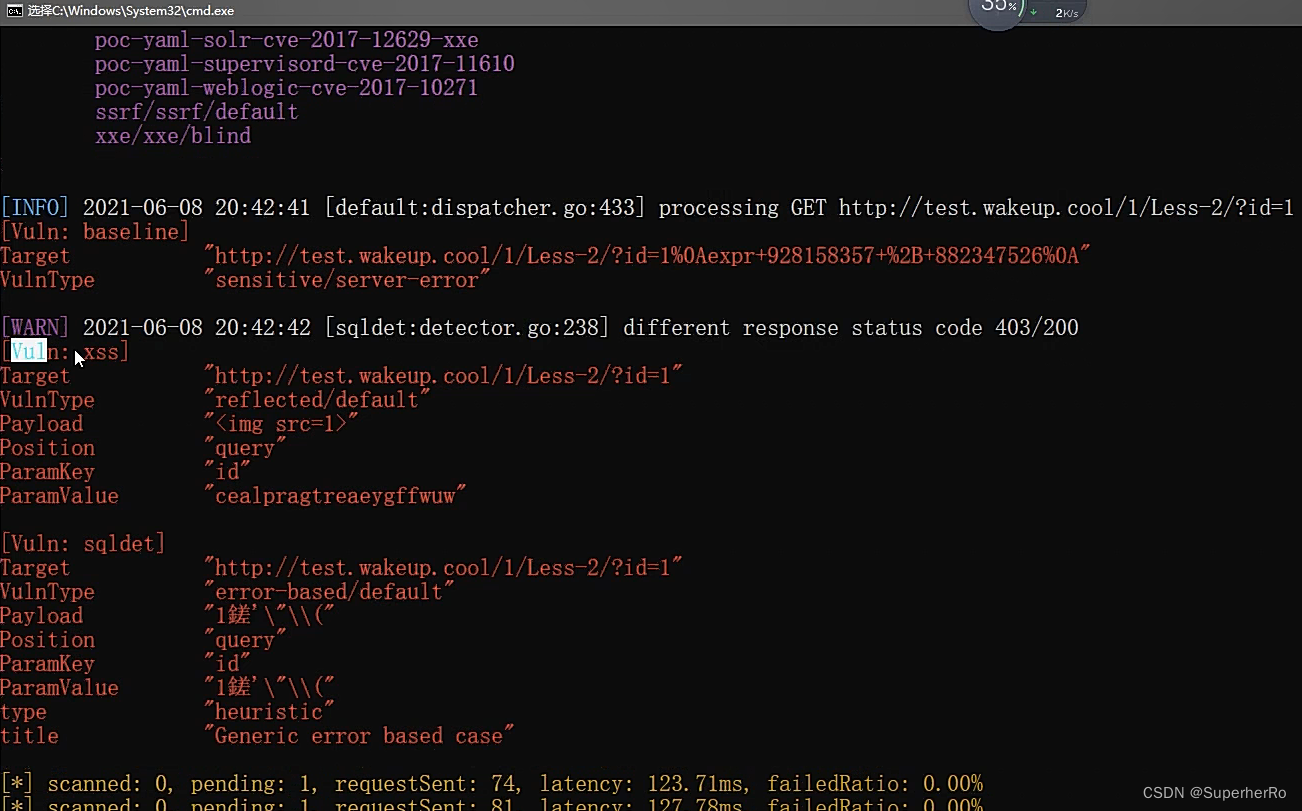Viewport: 1302px width, 811px height.
Task: Click the "sensitive/server-error" VulnType value
Action: click(347, 280)
